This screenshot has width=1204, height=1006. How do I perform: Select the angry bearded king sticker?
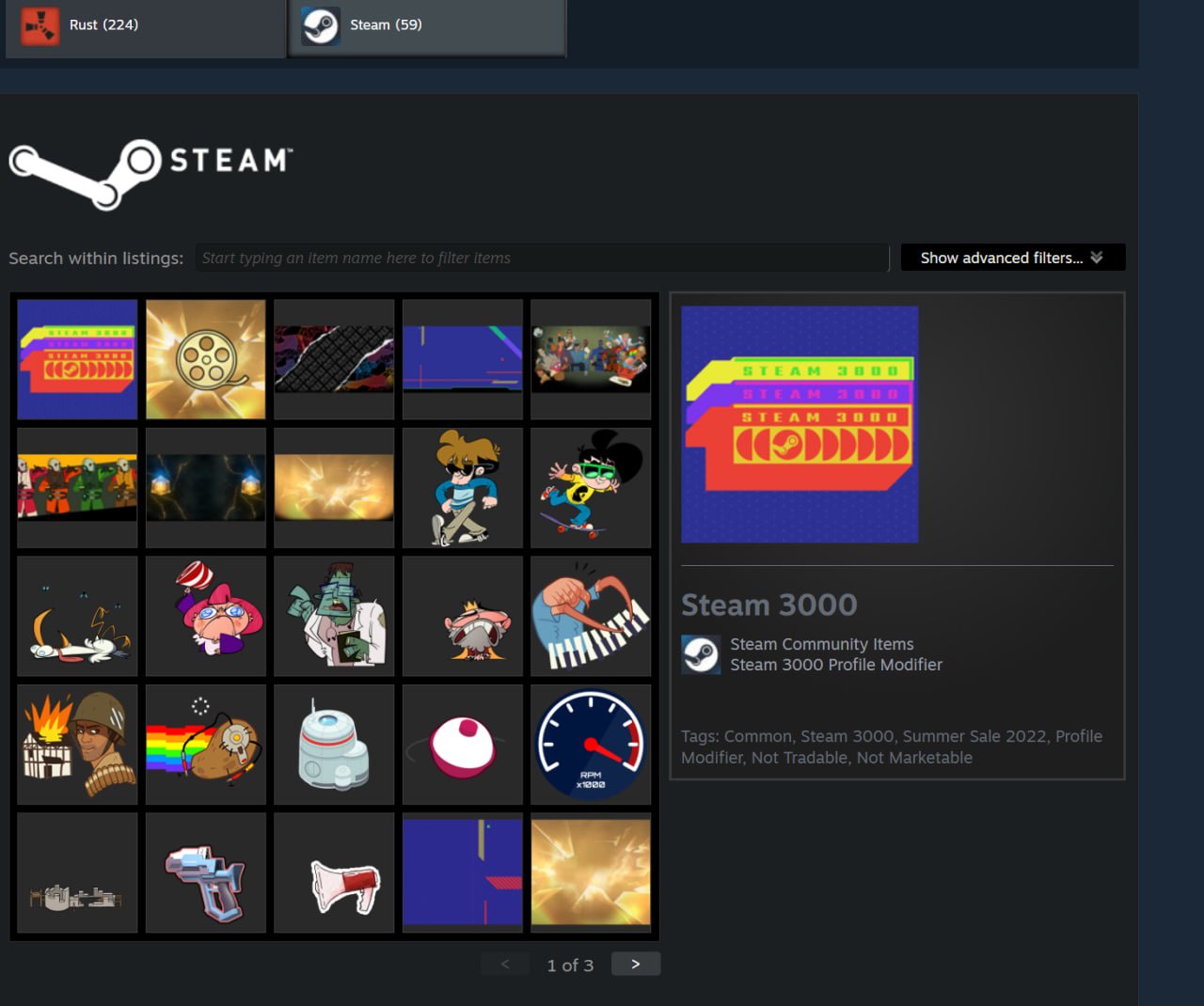(463, 616)
